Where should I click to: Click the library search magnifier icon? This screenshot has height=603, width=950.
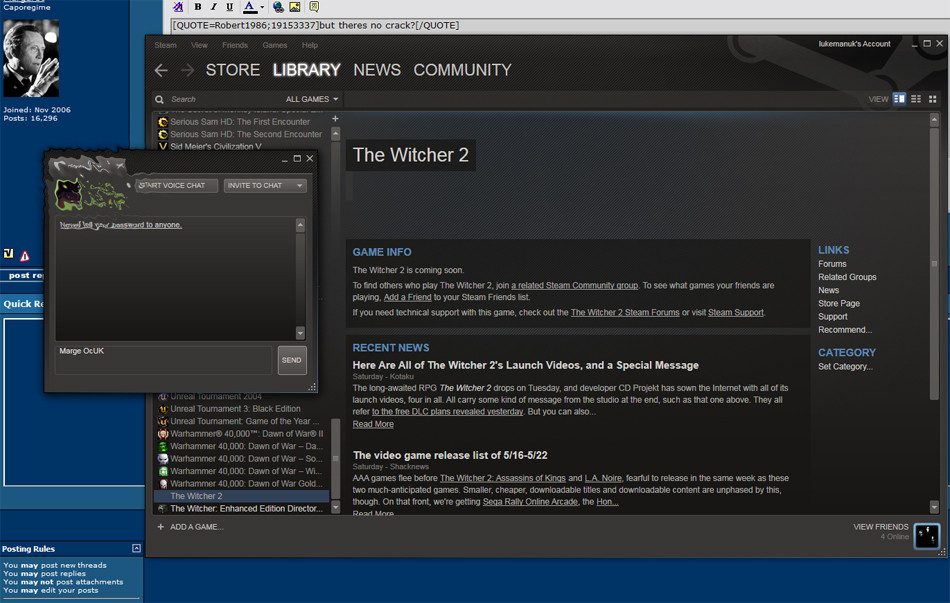pos(159,99)
